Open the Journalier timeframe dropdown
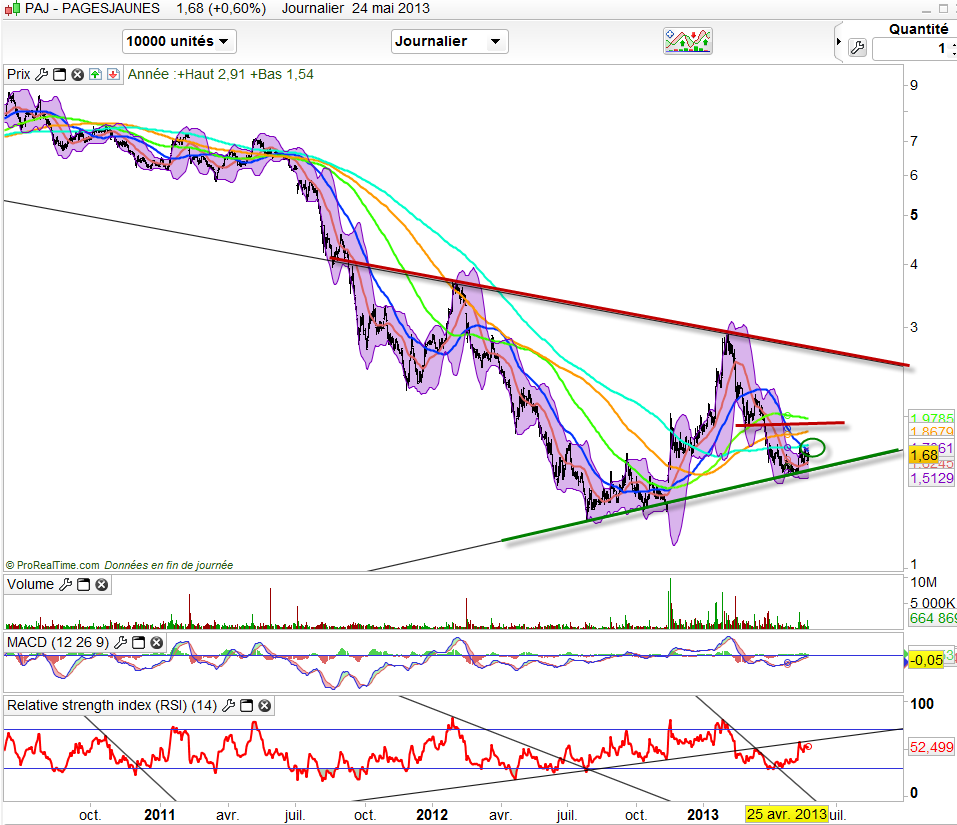 coord(449,41)
